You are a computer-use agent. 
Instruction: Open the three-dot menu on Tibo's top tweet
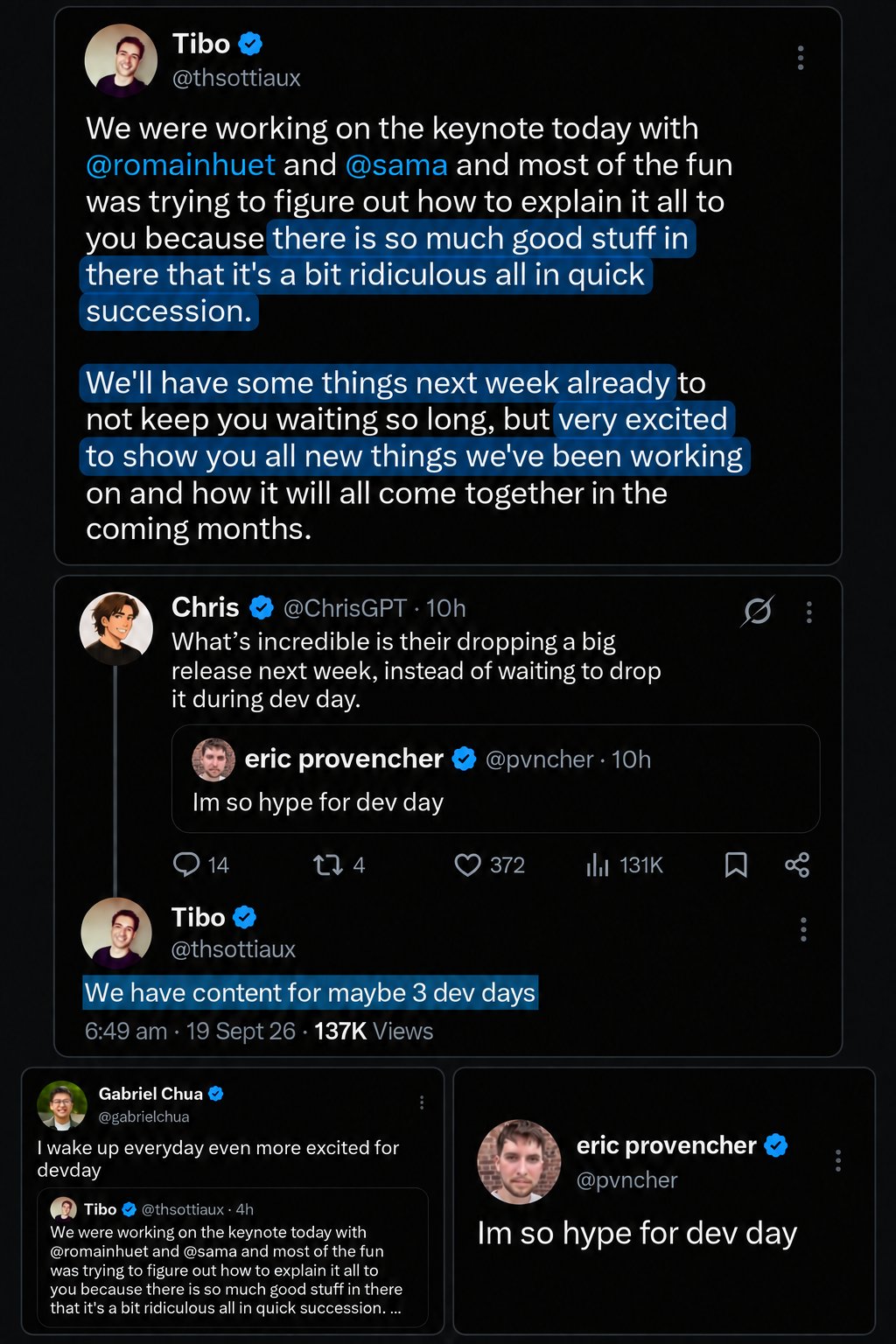(x=801, y=58)
